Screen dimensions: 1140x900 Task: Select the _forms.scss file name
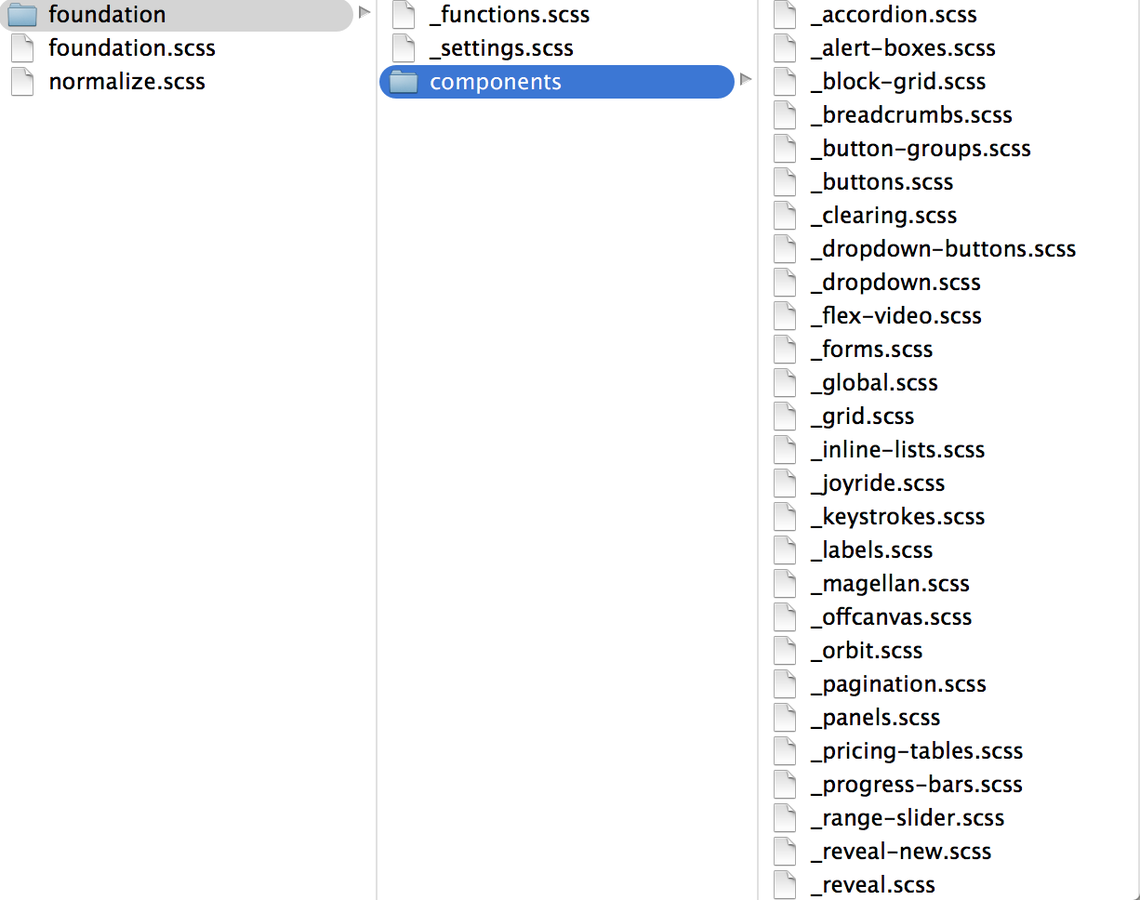tap(872, 349)
